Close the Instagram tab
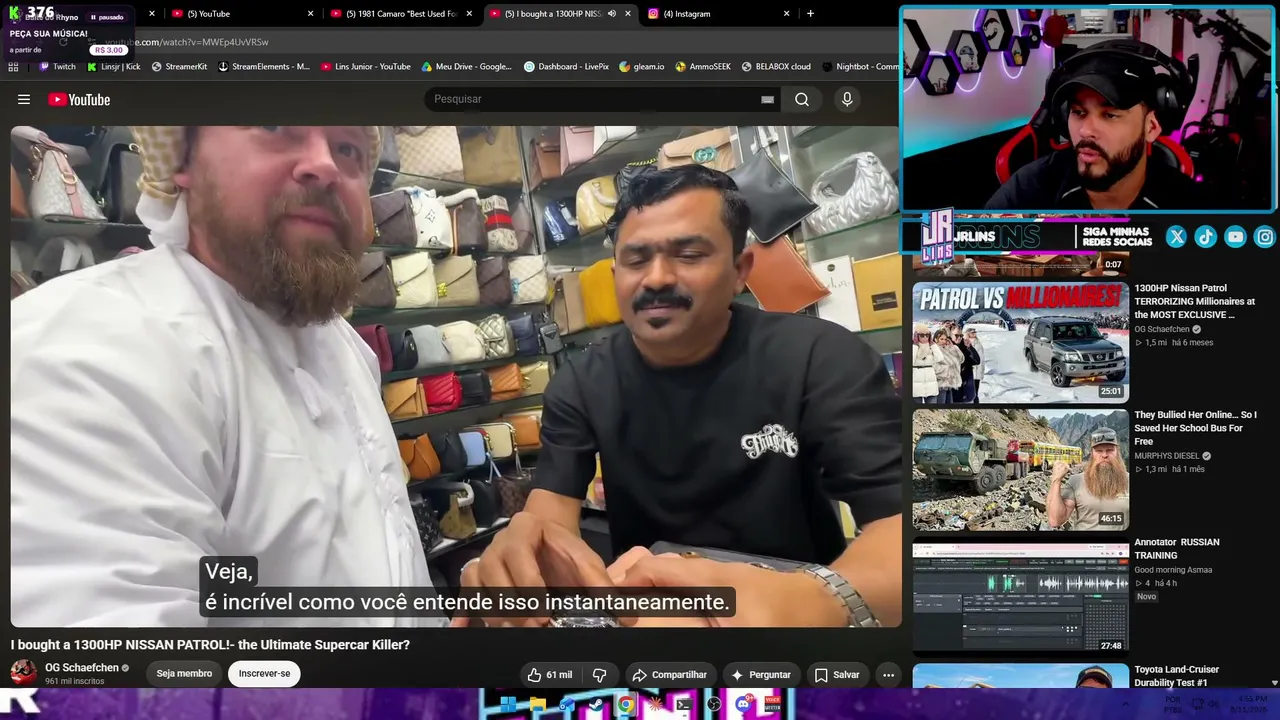Screen dimensions: 1280x720 pos(786,14)
